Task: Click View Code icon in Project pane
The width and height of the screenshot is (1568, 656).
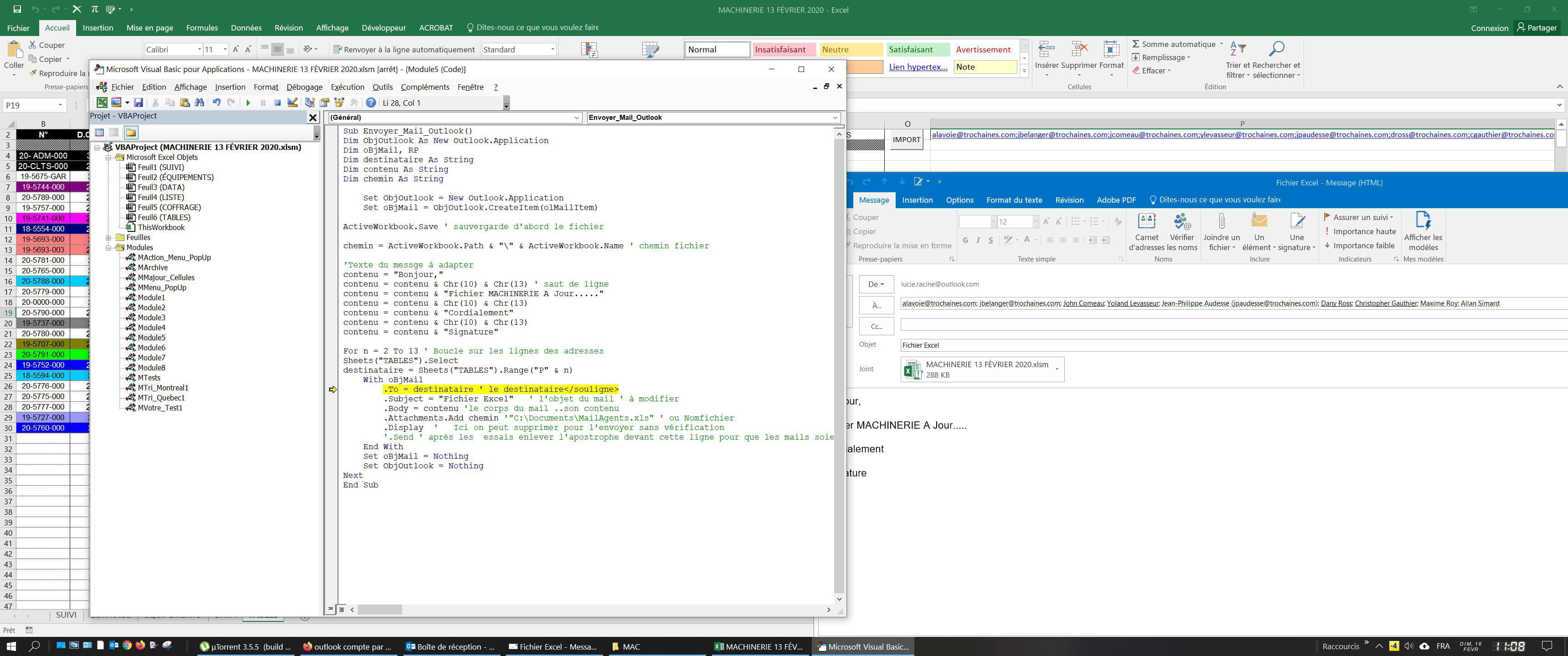Action: tap(99, 133)
